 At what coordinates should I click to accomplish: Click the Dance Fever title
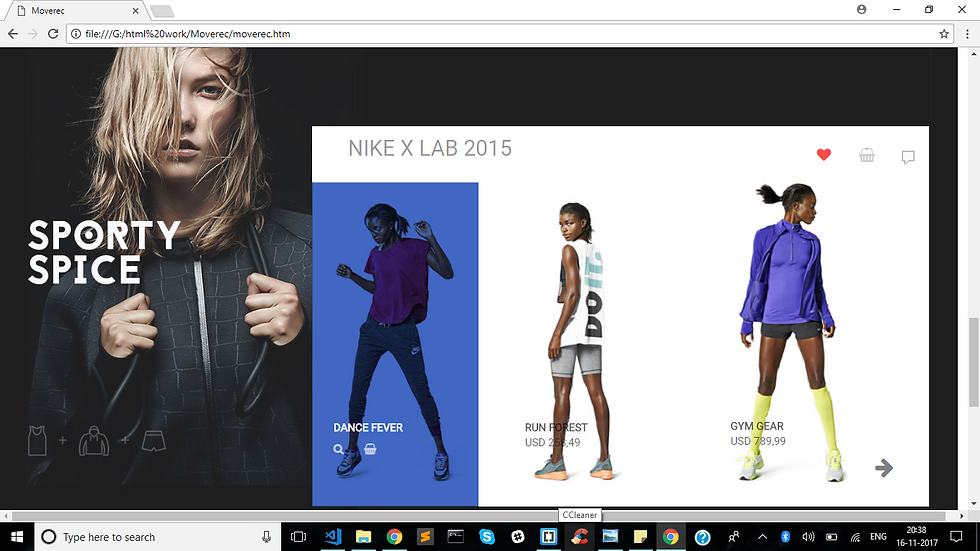pos(368,428)
